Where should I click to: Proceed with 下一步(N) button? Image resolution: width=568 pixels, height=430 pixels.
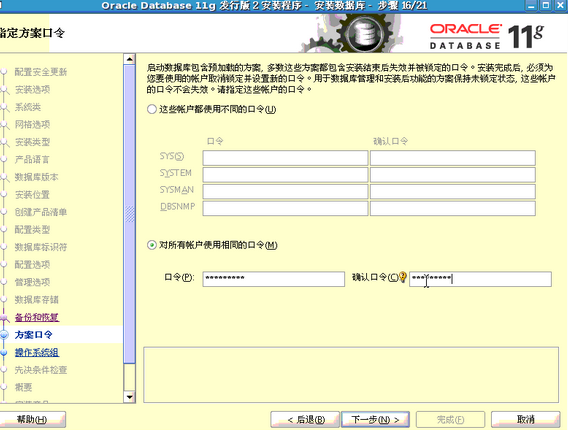tap(375, 419)
